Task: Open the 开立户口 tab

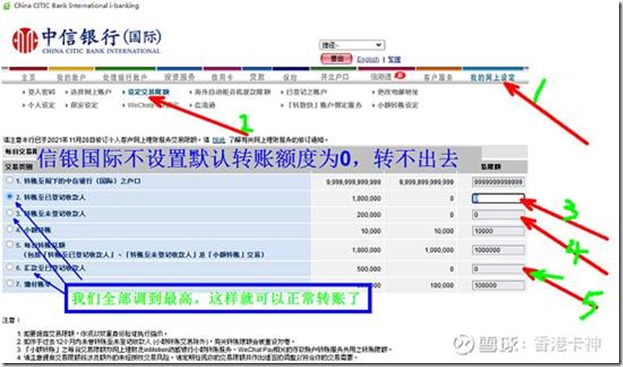Action: 335,77
